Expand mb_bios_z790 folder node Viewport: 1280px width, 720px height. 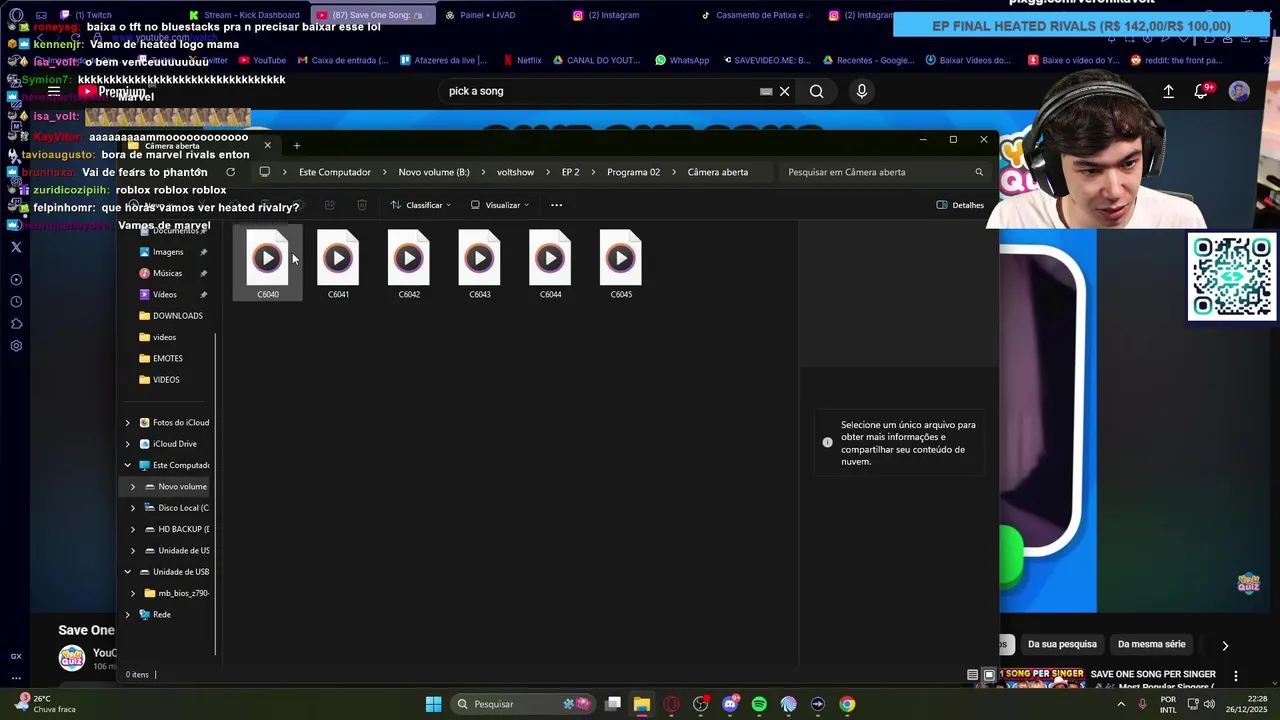tap(133, 593)
